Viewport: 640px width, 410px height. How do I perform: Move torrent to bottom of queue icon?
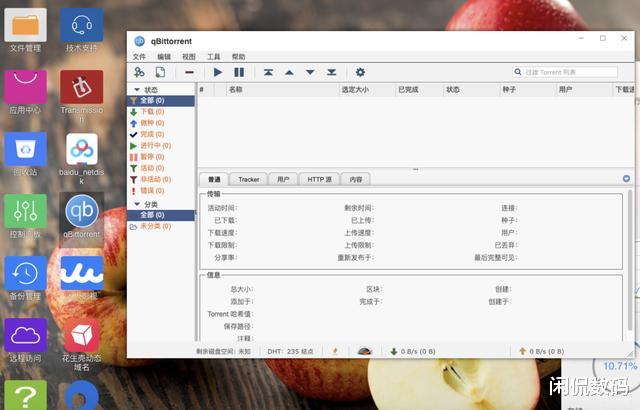point(331,72)
